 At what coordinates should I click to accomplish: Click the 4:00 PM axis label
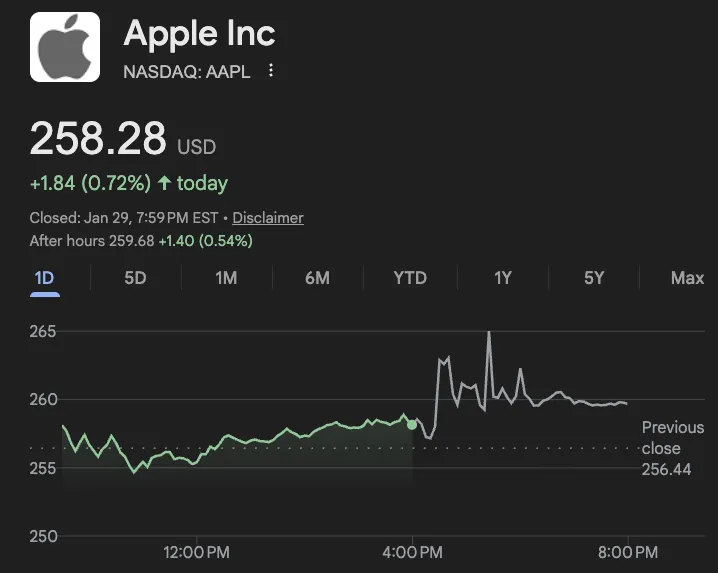click(x=412, y=552)
